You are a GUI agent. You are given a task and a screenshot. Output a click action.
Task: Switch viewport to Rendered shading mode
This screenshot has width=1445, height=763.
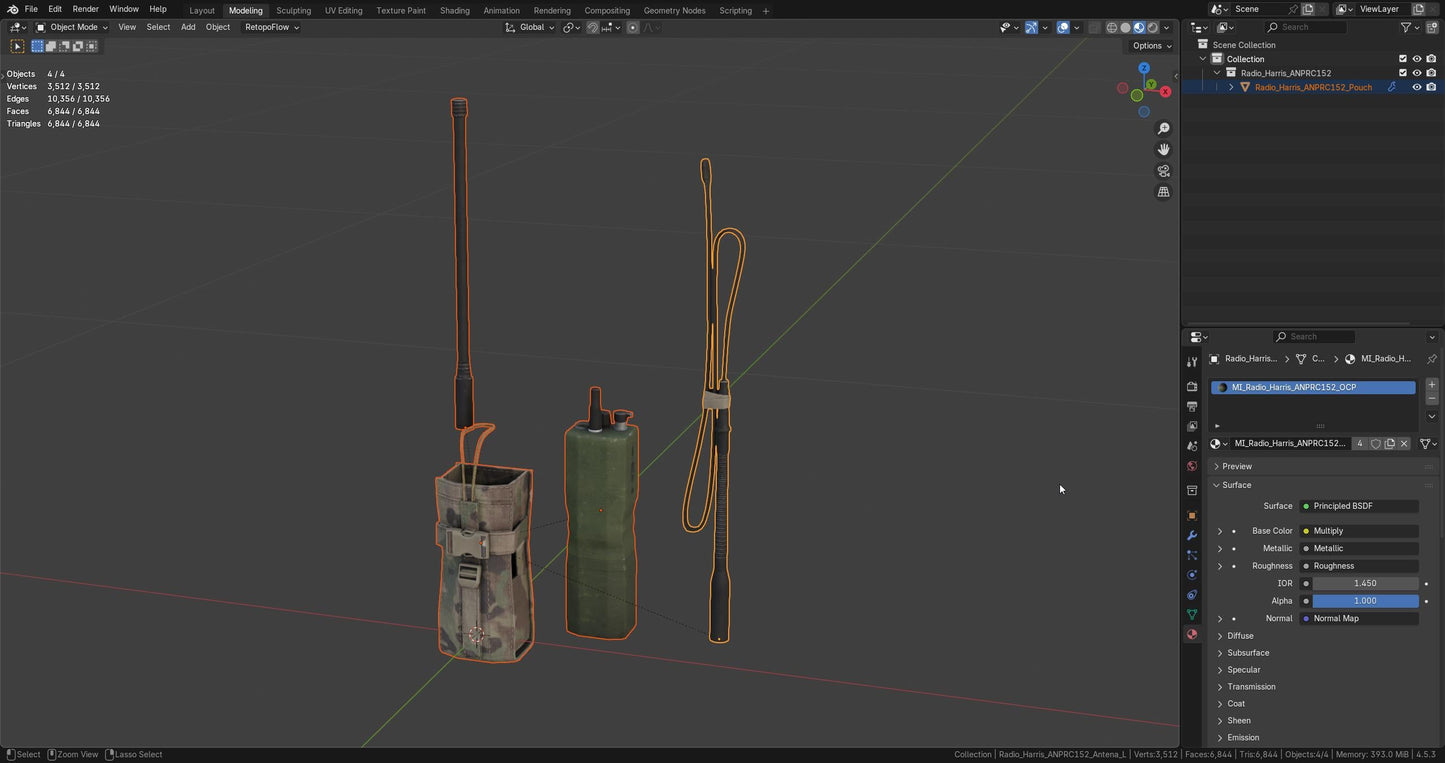(x=1152, y=27)
